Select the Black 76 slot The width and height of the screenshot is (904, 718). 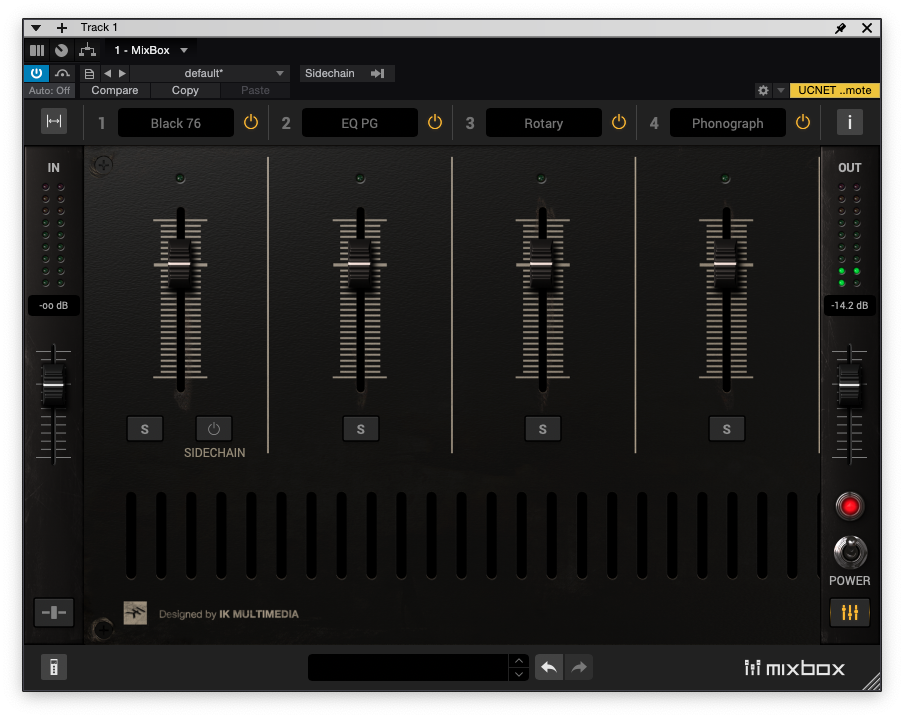(x=176, y=123)
